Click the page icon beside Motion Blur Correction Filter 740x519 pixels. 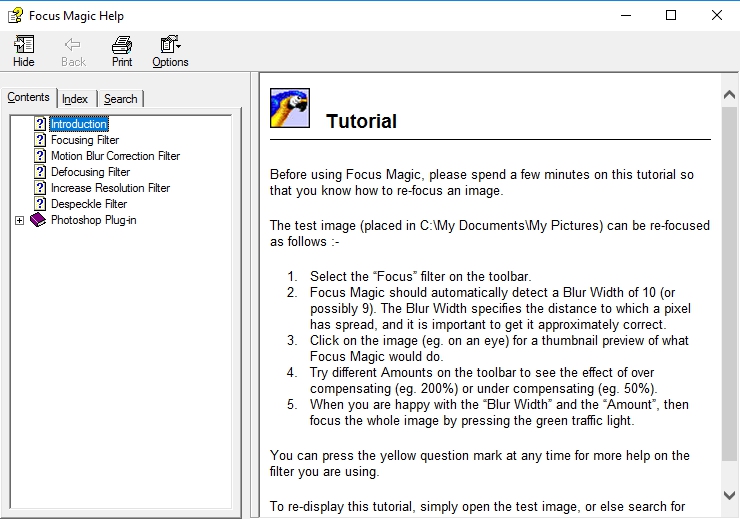pos(40,156)
